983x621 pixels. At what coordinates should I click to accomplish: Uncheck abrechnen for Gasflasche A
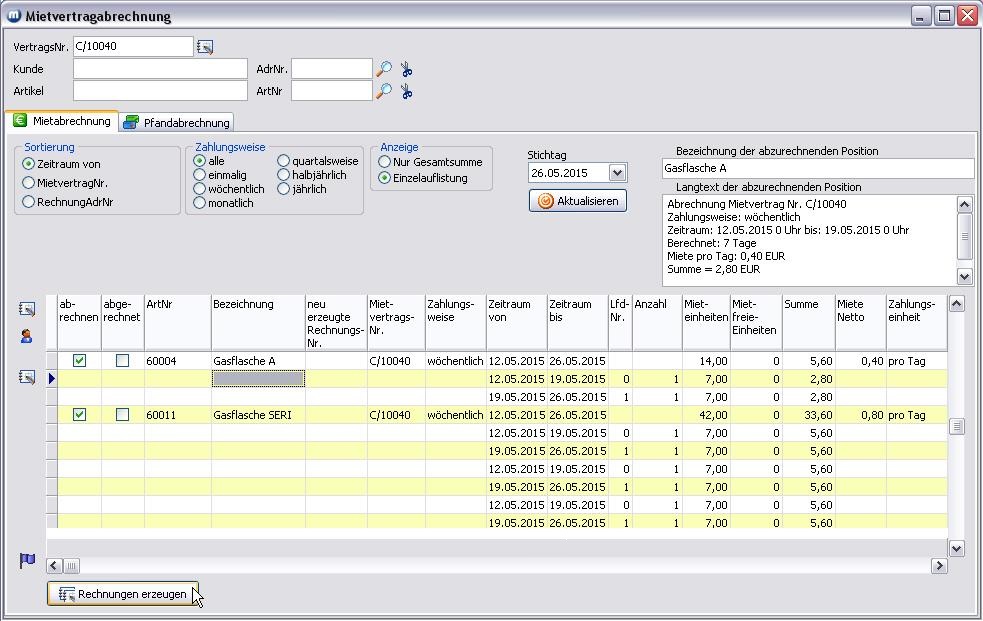pos(80,361)
